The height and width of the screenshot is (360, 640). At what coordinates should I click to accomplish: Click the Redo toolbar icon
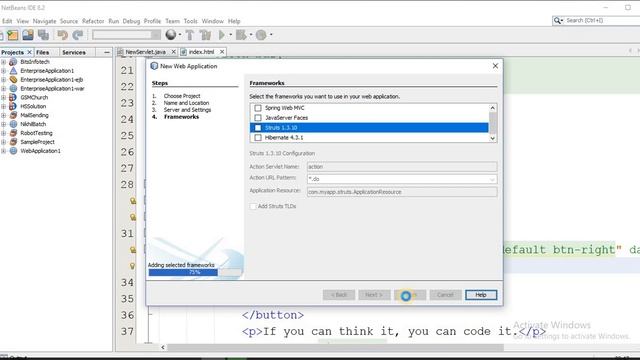pyautogui.click(x=78, y=35)
